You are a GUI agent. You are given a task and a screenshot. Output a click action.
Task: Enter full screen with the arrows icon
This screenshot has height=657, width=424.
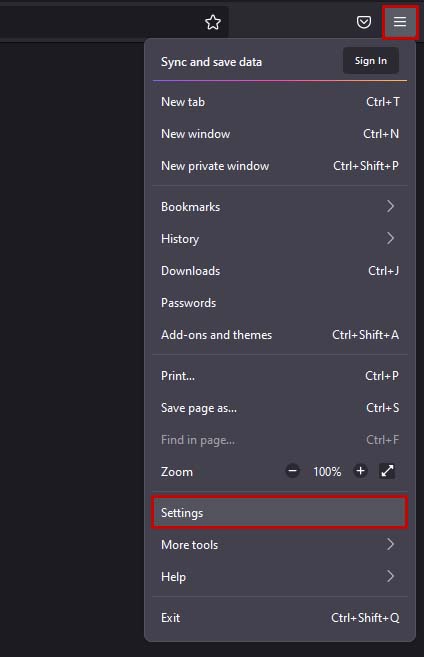pos(387,471)
